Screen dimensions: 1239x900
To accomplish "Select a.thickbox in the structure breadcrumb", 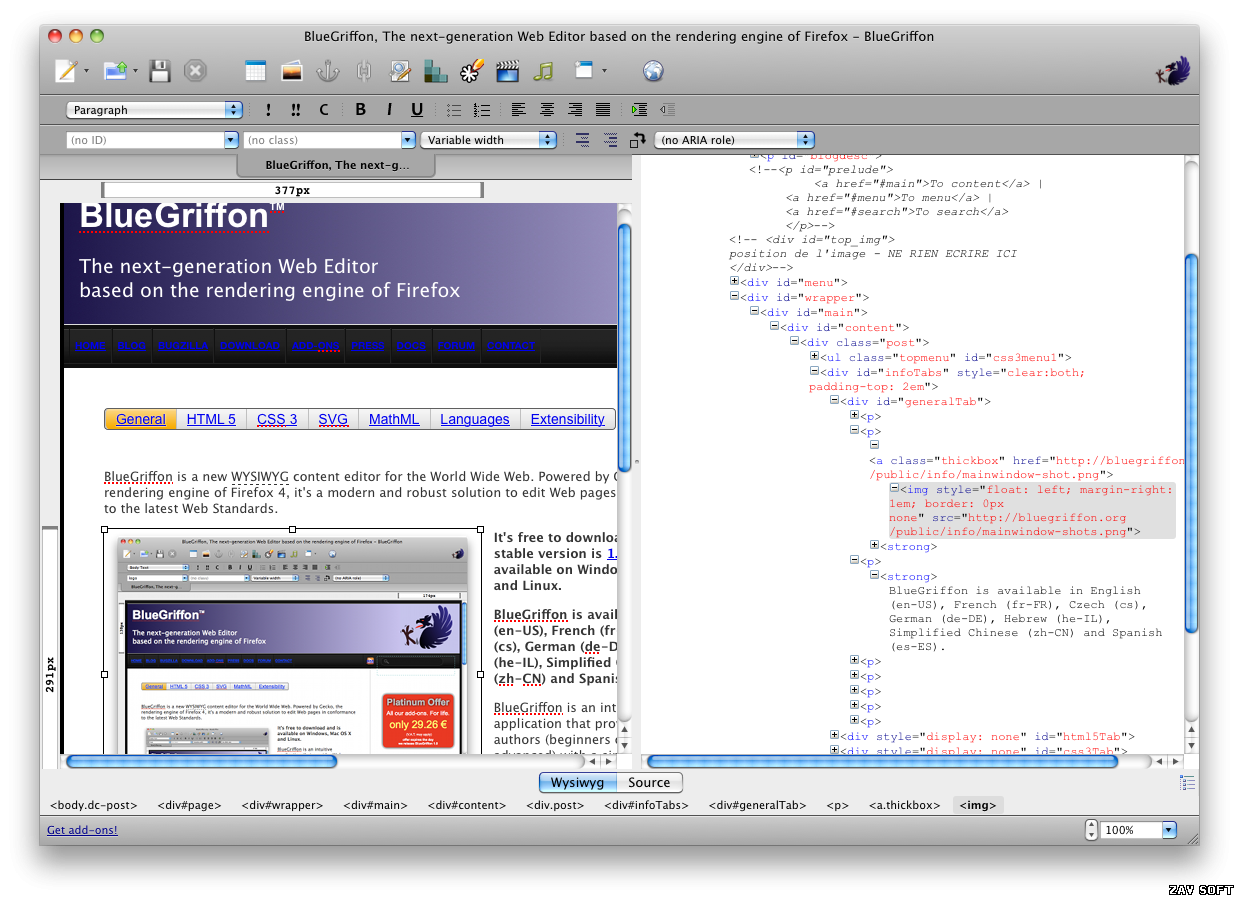I will (904, 805).
